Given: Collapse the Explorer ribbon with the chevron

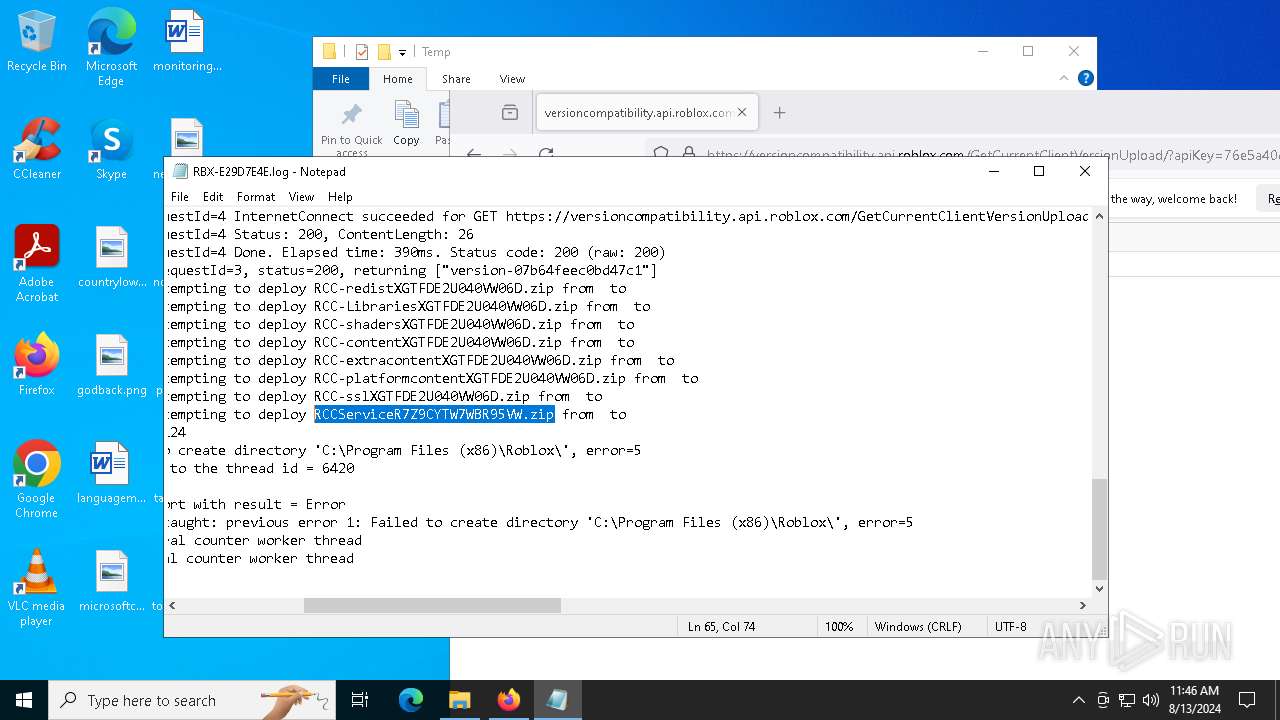Looking at the screenshot, I should (1066, 78).
